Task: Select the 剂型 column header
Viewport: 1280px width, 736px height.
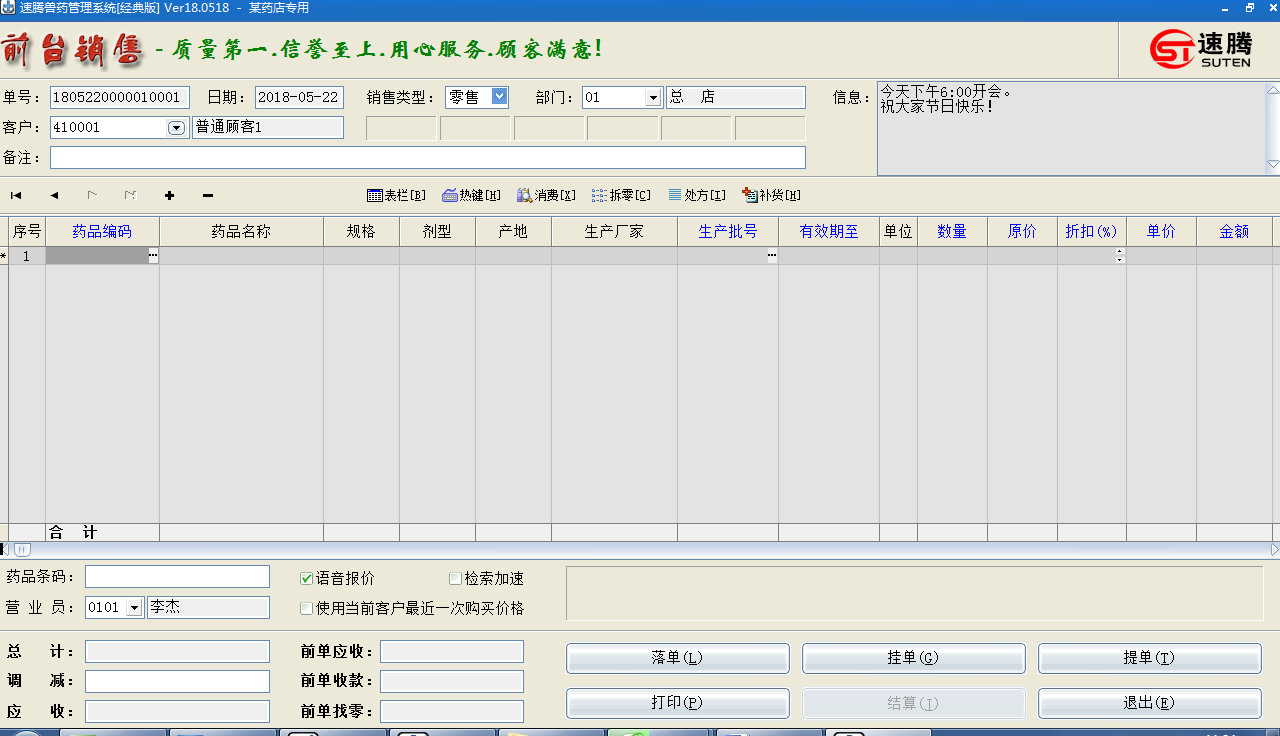Action: coord(437,231)
